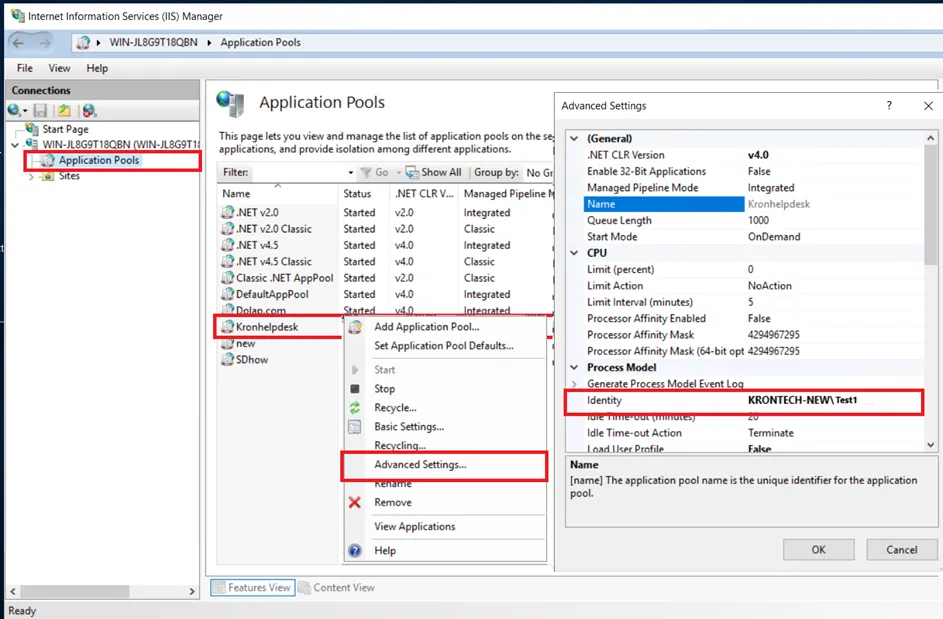
Task: Open the Filter dropdown arrow
Action: [351, 173]
